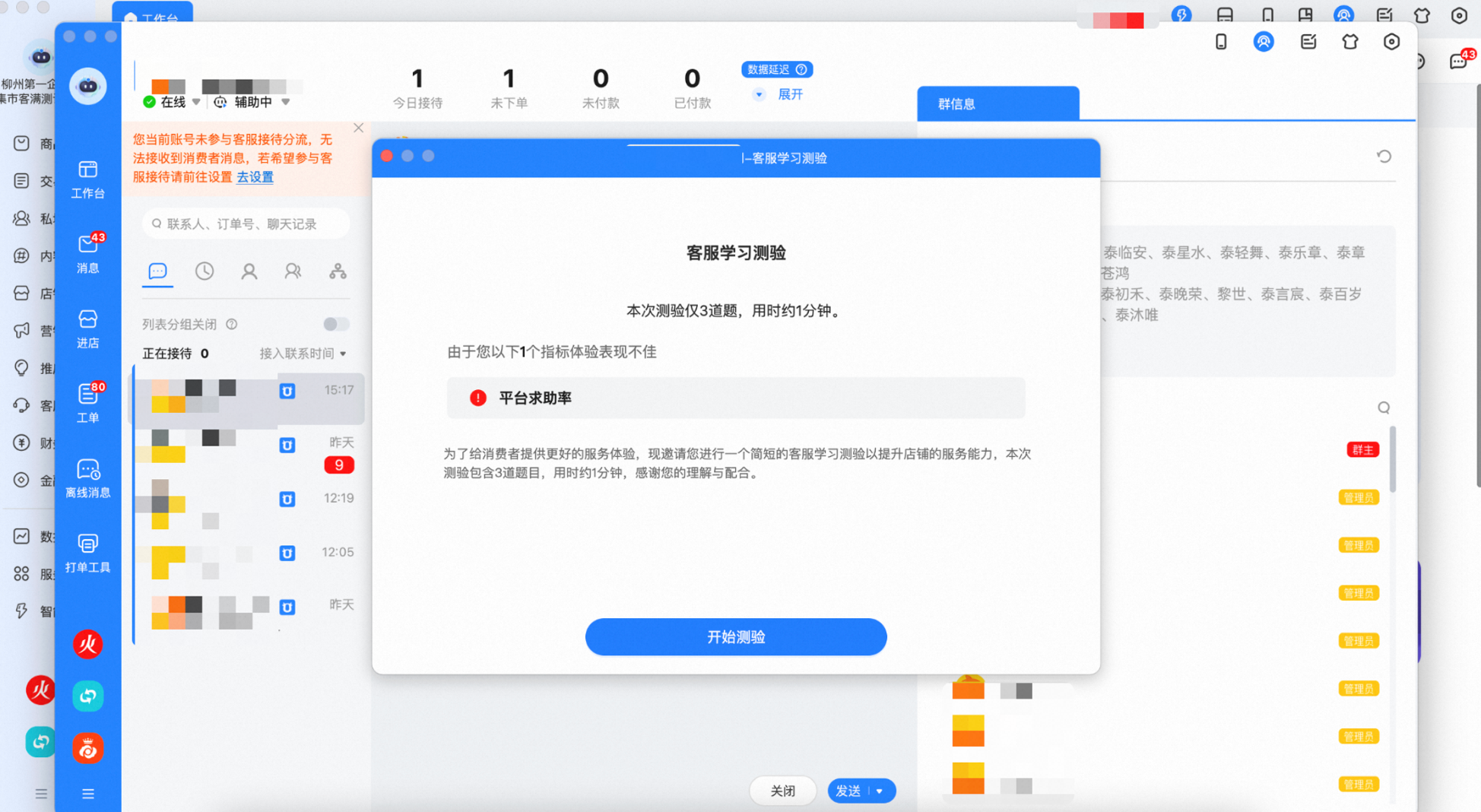Dismiss the orange notice banner
The height and width of the screenshot is (812, 1481).
coord(359,128)
